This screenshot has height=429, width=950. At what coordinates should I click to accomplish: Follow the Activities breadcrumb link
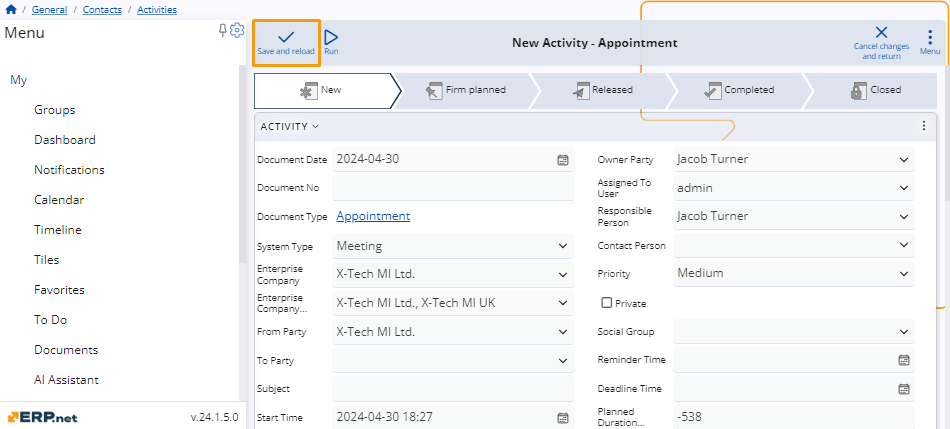157,10
